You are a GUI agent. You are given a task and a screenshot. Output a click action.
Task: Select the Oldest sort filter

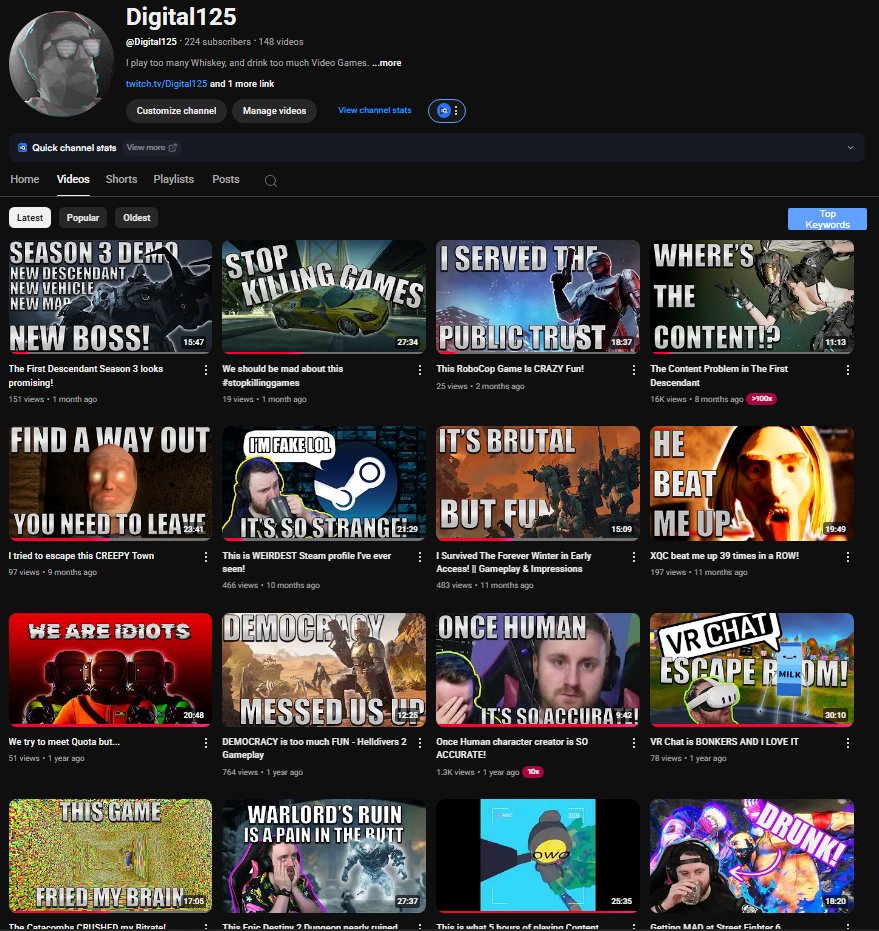coord(137,218)
